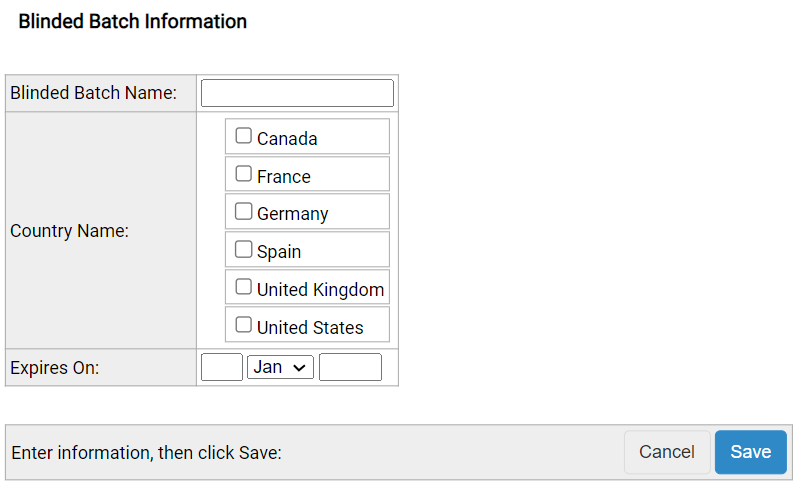The height and width of the screenshot is (489, 802).
Task: Enable the France country checkbox
Action: tap(243, 174)
